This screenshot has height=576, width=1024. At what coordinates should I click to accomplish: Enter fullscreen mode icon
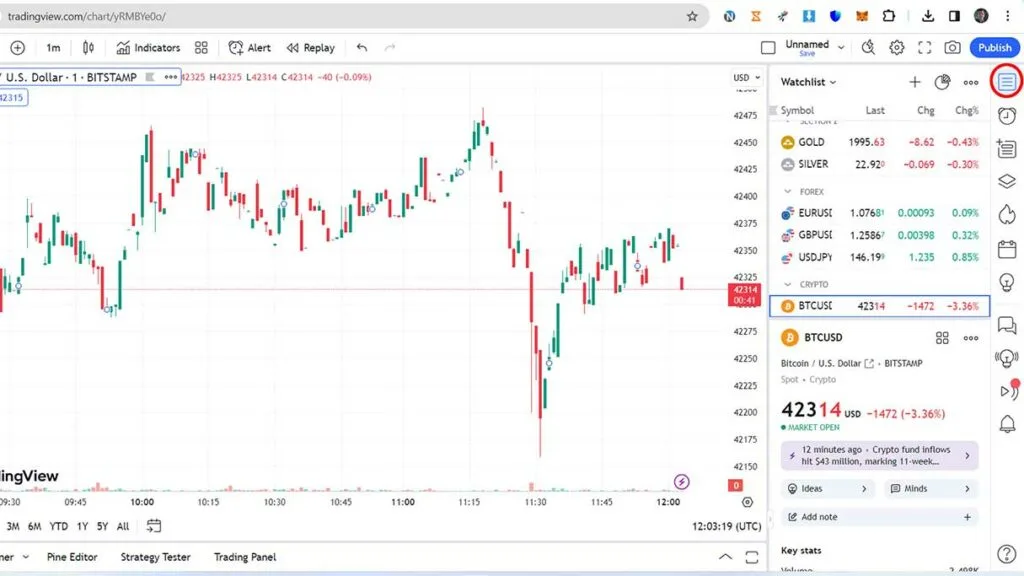[925, 48]
